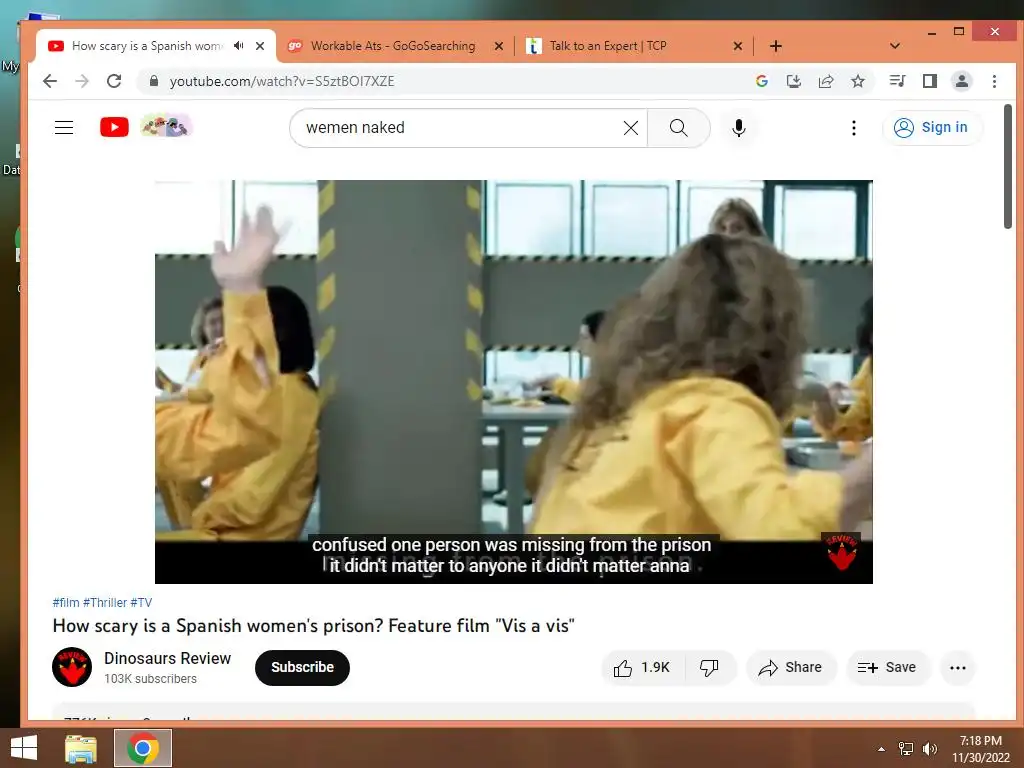The height and width of the screenshot is (768, 1024).
Task: Open the #Thriller hashtag
Action: [x=105, y=602]
